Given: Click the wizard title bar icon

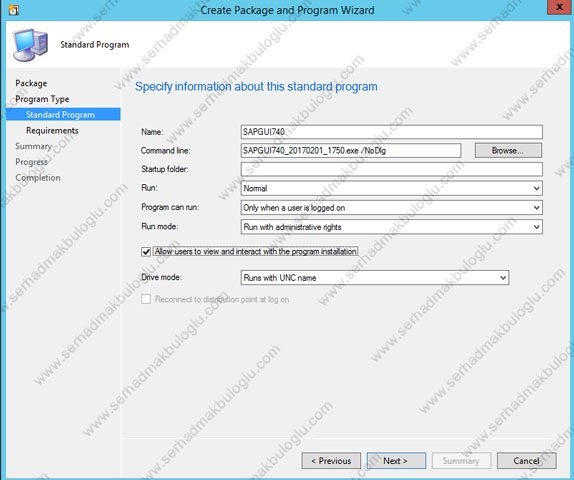Looking at the screenshot, I should point(14,10).
